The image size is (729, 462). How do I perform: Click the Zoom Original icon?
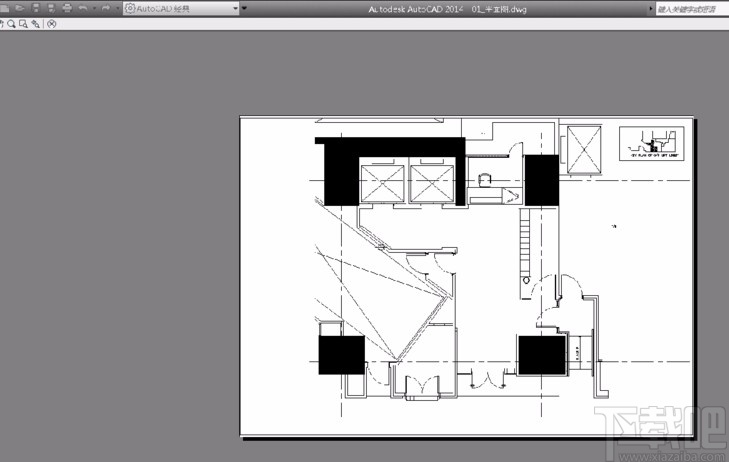click(x=35, y=24)
